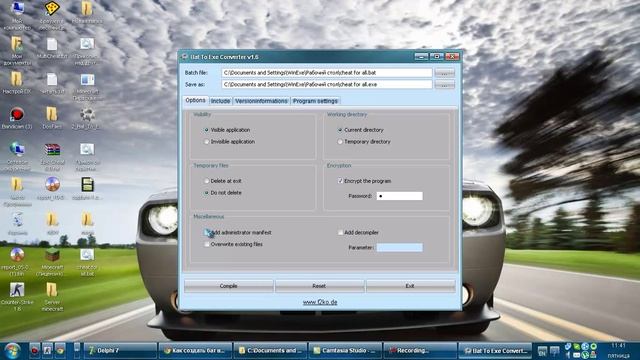
Task: Open the www.f2ko.de link
Action: click(x=320, y=302)
